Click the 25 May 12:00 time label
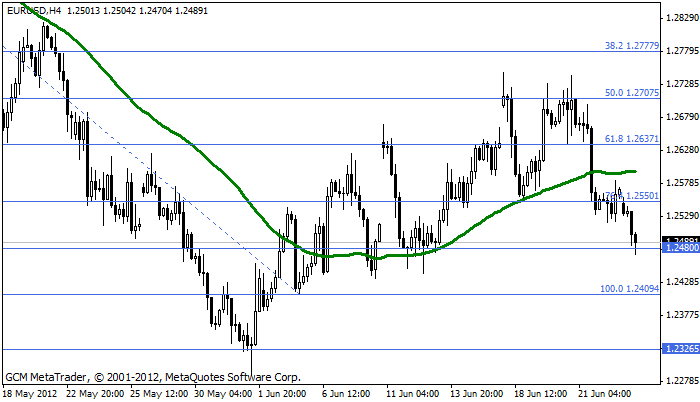This screenshot has width=700, height=402. (x=159, y=394)
